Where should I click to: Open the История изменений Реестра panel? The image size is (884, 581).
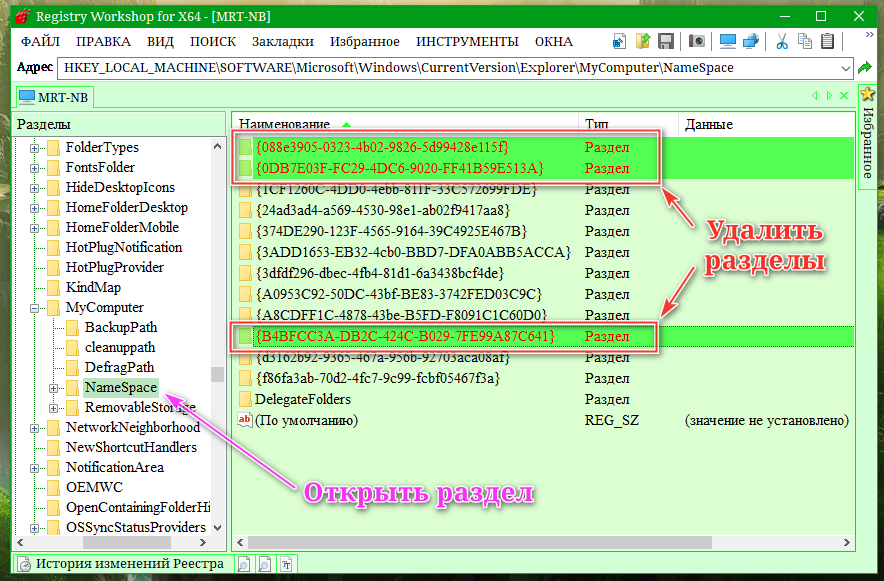[122, 564]
